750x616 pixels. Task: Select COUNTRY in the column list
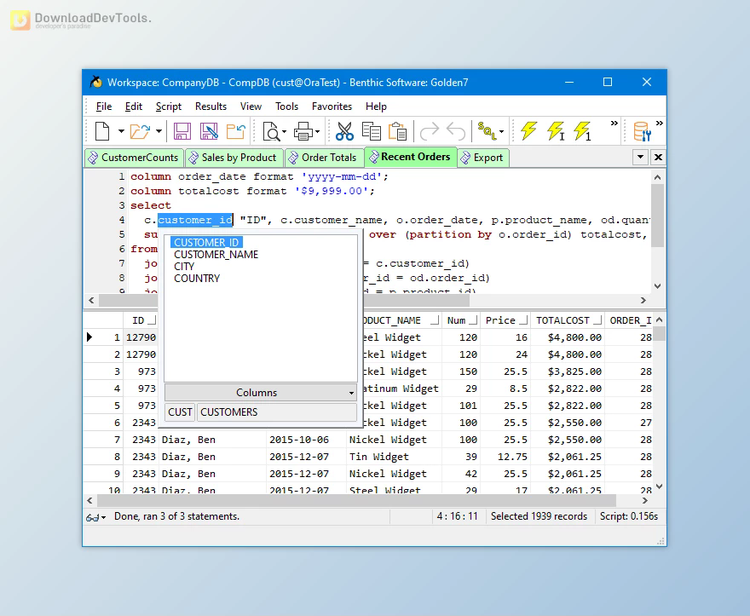point(197,278)
